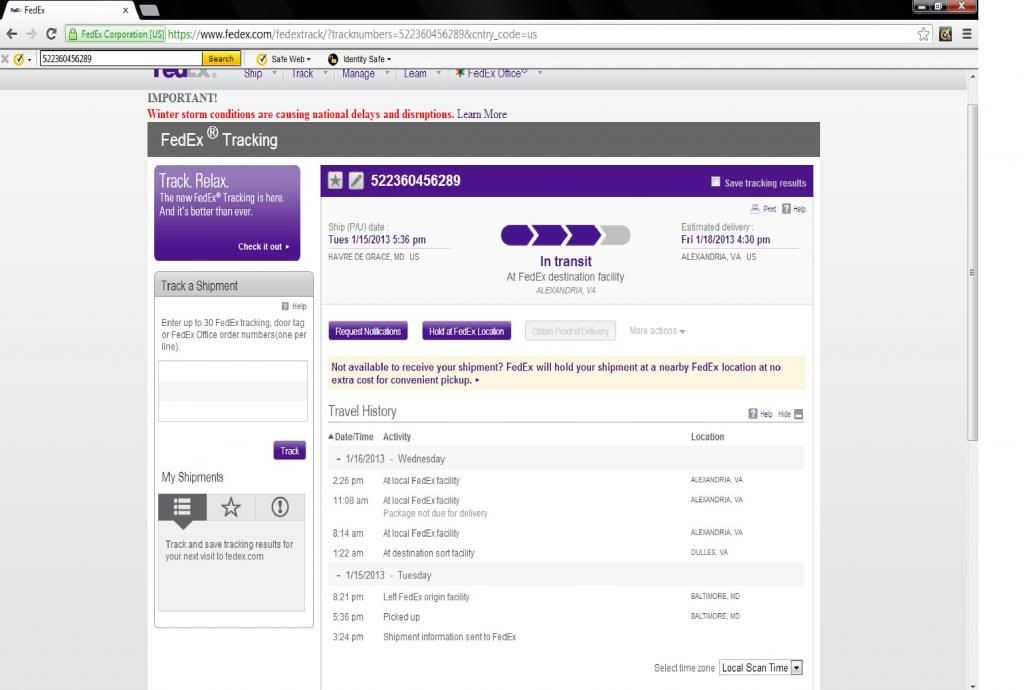This screenshot has width=1024, height=690.
Task: Click the pencil edit icon beside tracking number
Action: coord(356,181)
